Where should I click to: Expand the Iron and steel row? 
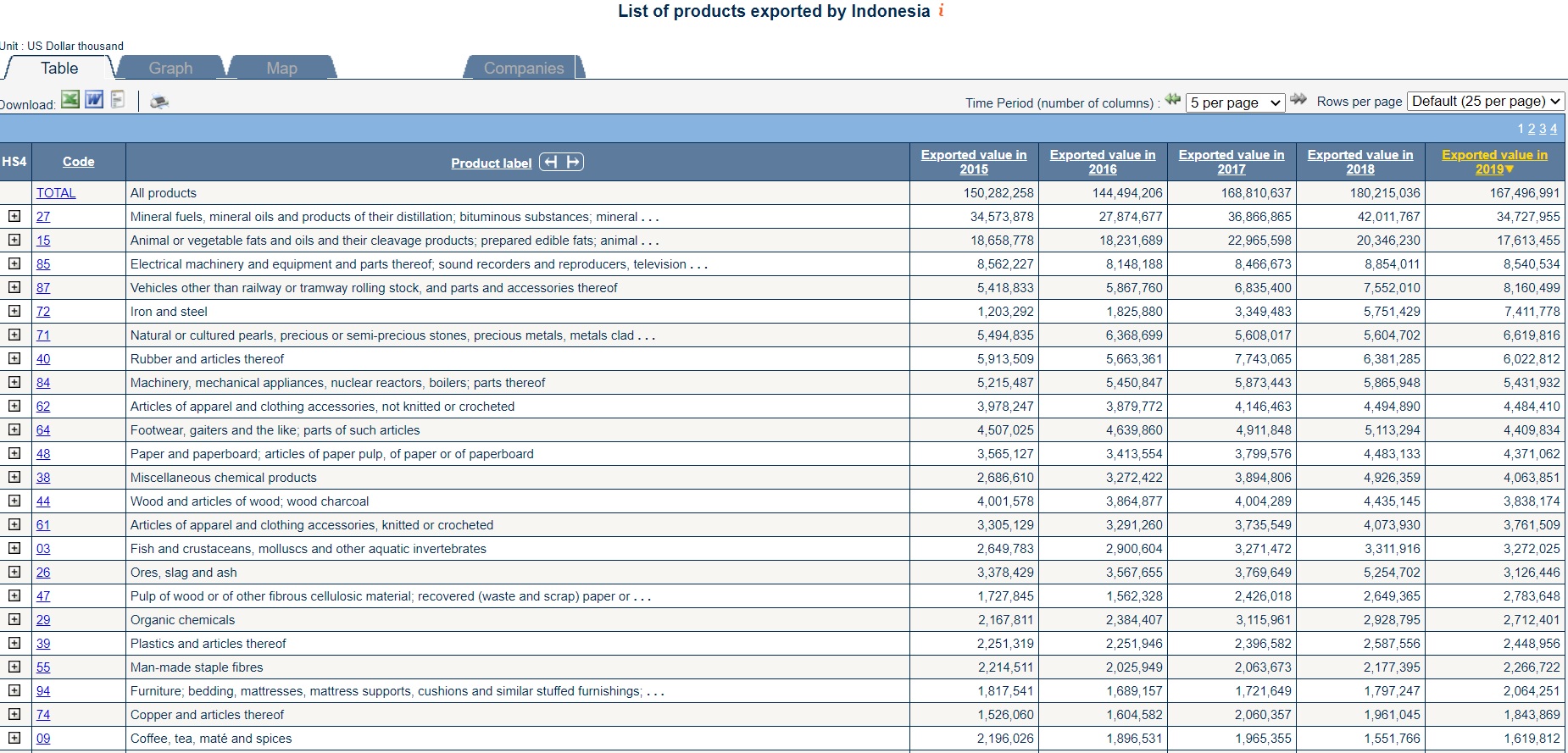click(x=14, y=311)
